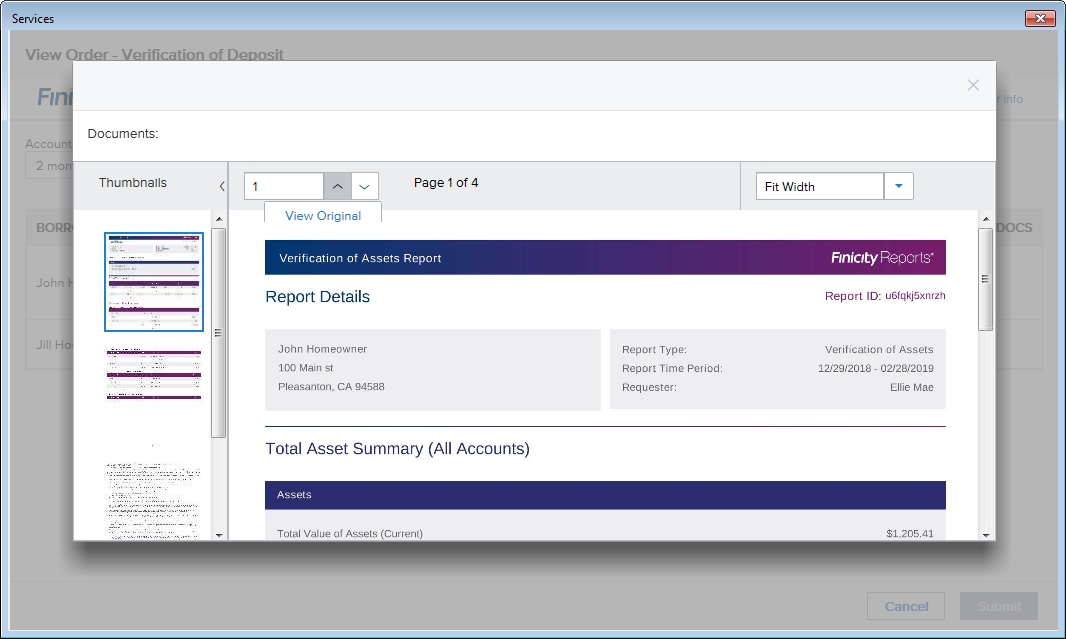
Task: Go to previous page using up arrow
Action: tap(338, 186)
